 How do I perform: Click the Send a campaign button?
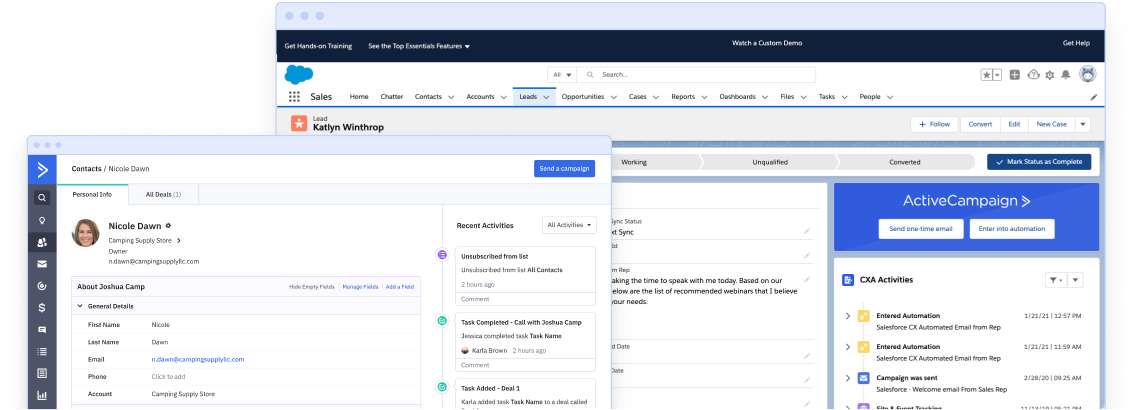564,169
